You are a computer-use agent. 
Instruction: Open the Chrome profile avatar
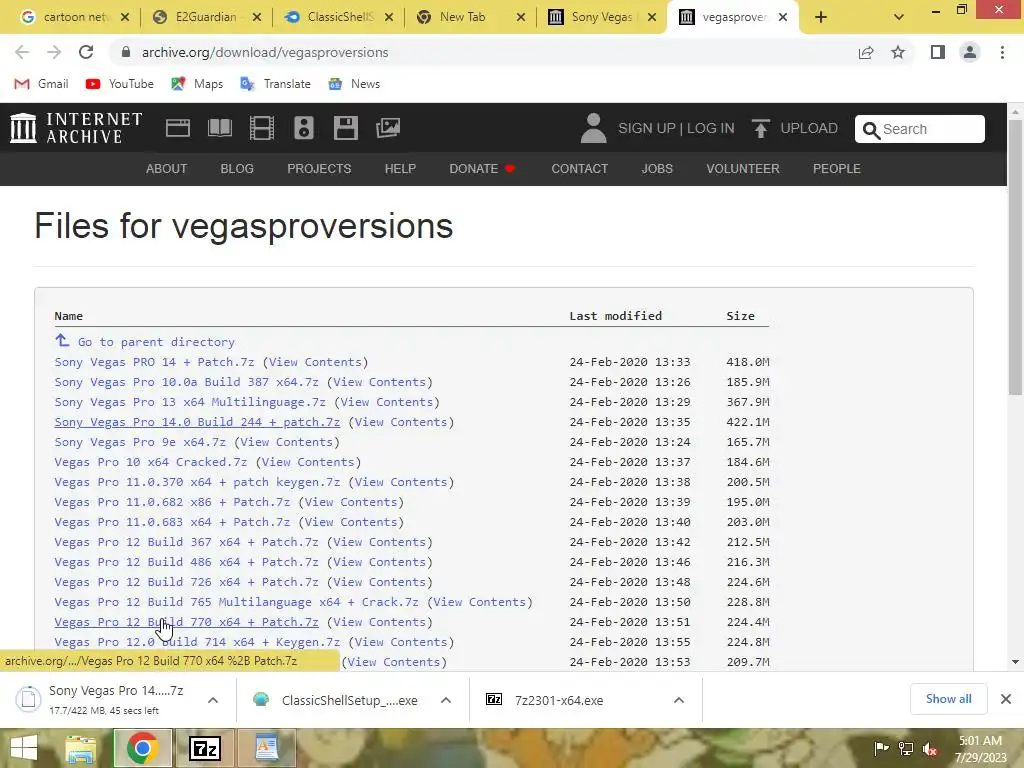[x=970, y=52]
